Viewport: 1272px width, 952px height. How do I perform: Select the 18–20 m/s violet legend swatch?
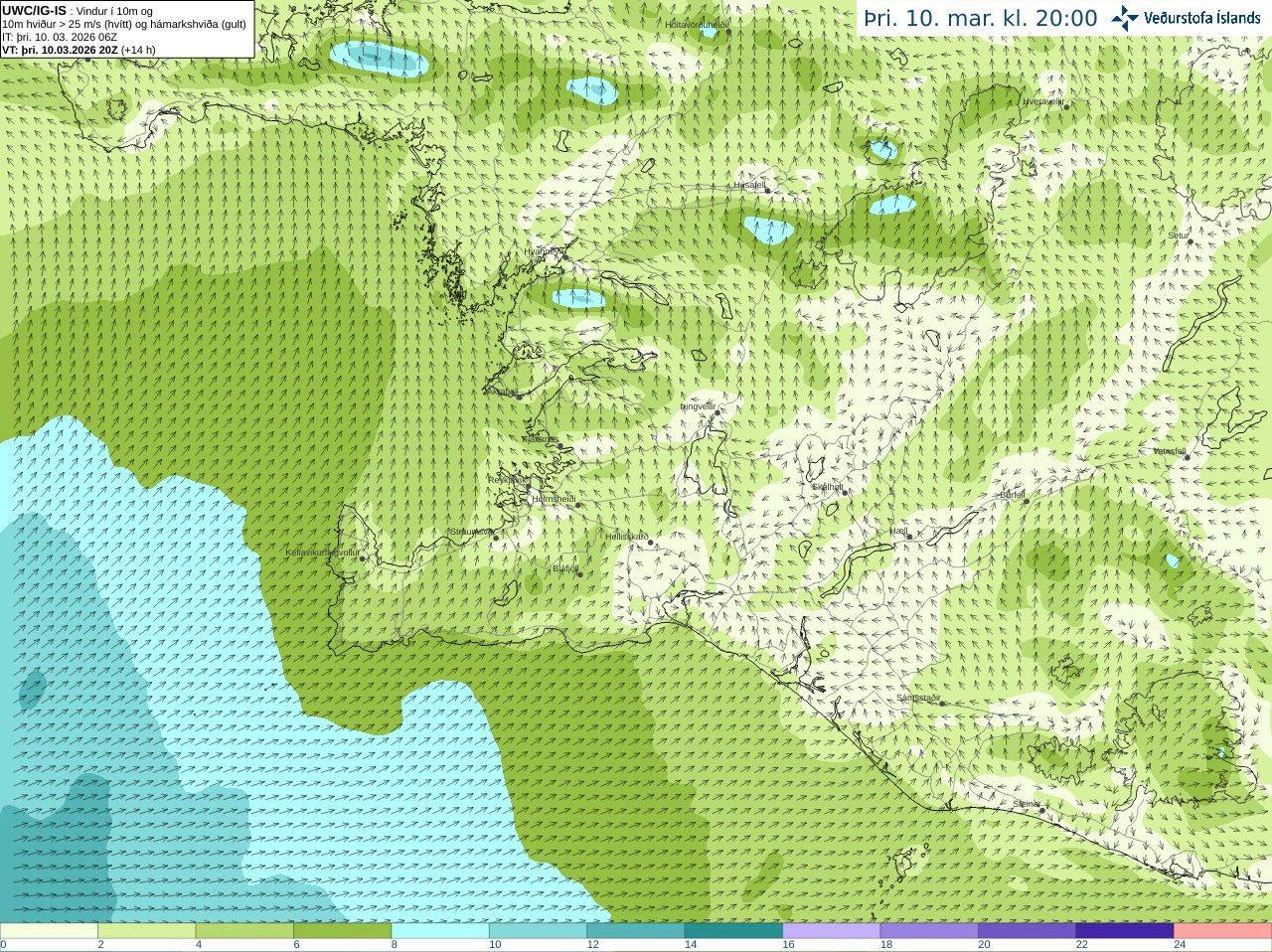point(929,931)
